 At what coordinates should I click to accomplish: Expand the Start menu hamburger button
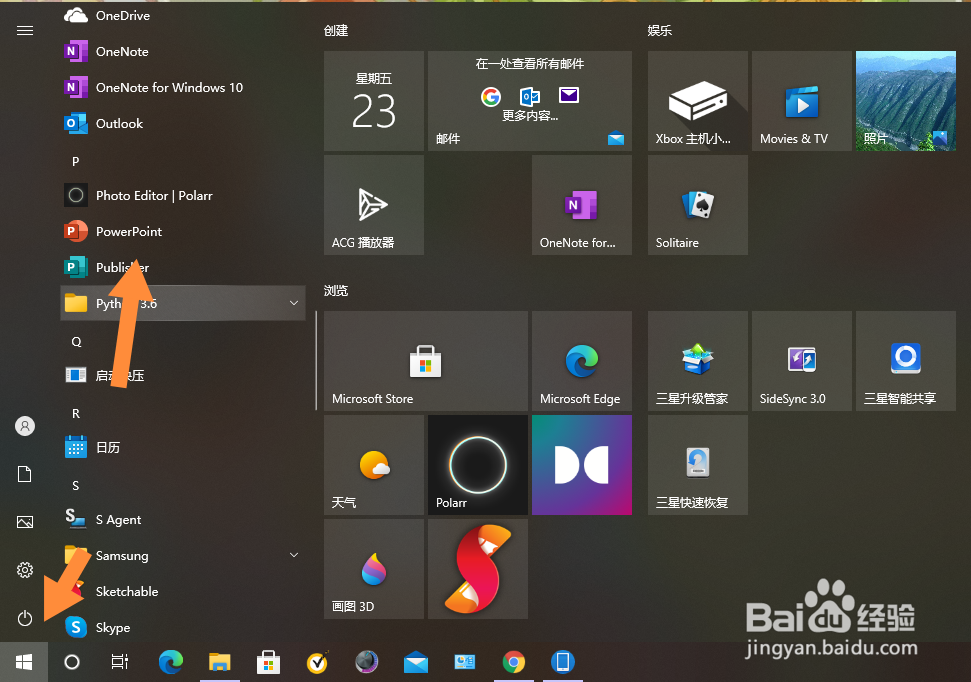tap(25, 30)
